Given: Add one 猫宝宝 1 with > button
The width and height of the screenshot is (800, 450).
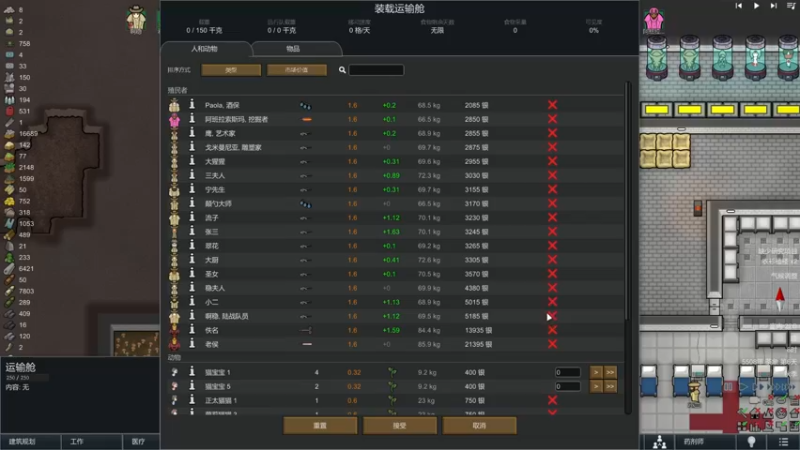Looking at the screenshot, I should [595, 372].
